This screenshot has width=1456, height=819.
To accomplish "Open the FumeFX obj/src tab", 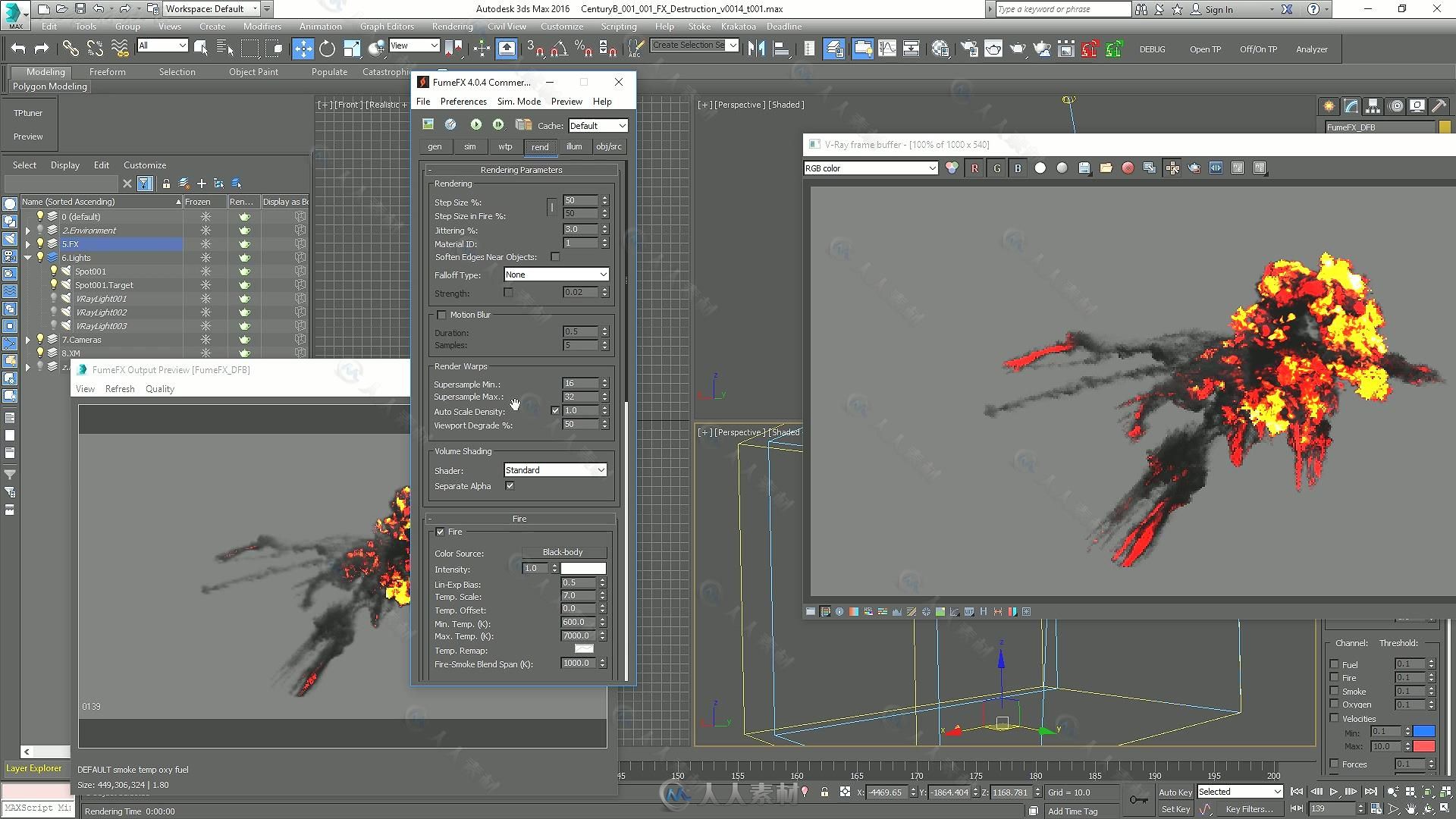I will [x=609, y=146].
